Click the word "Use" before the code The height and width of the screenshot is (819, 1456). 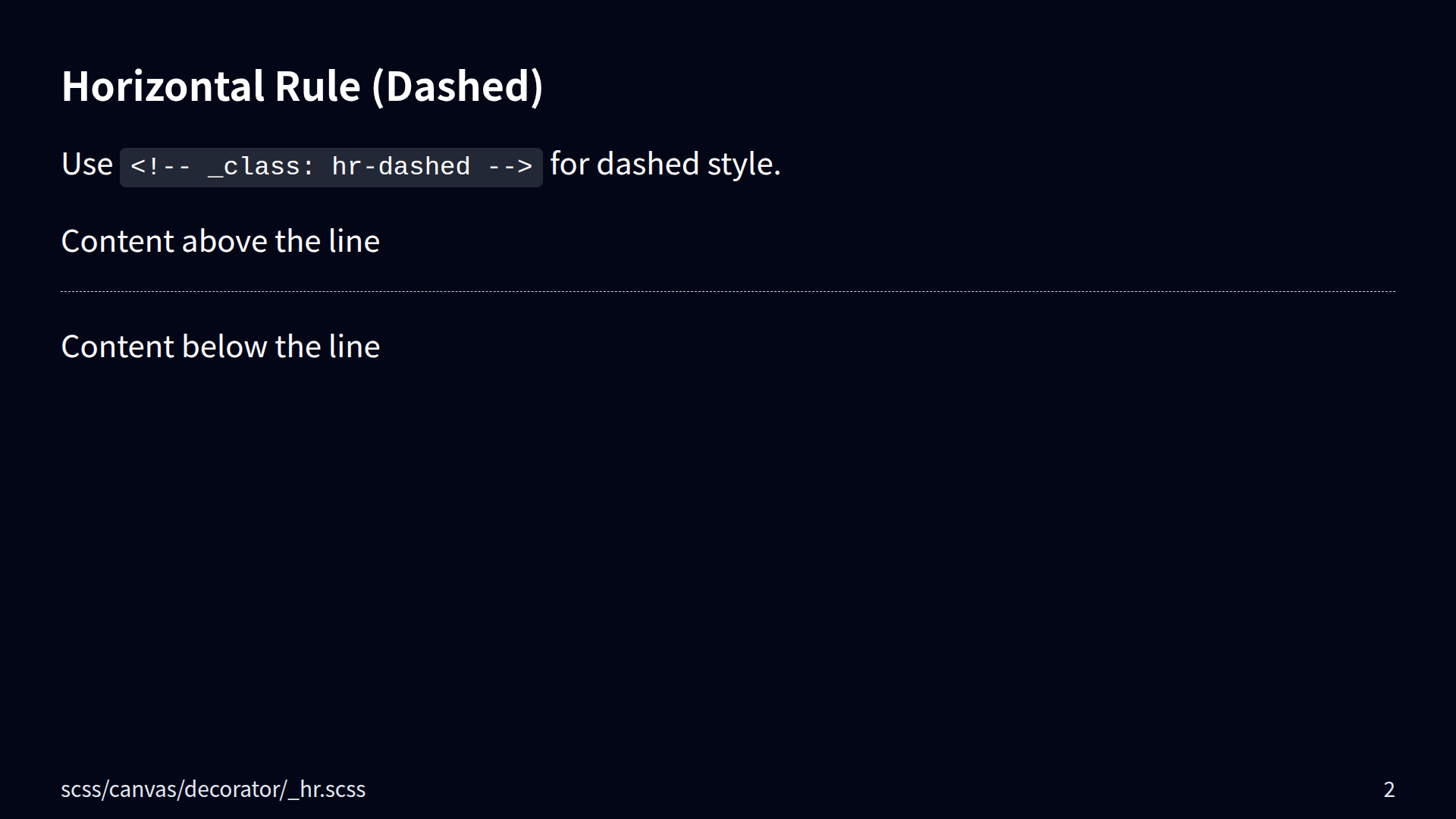tap(86, 164)
